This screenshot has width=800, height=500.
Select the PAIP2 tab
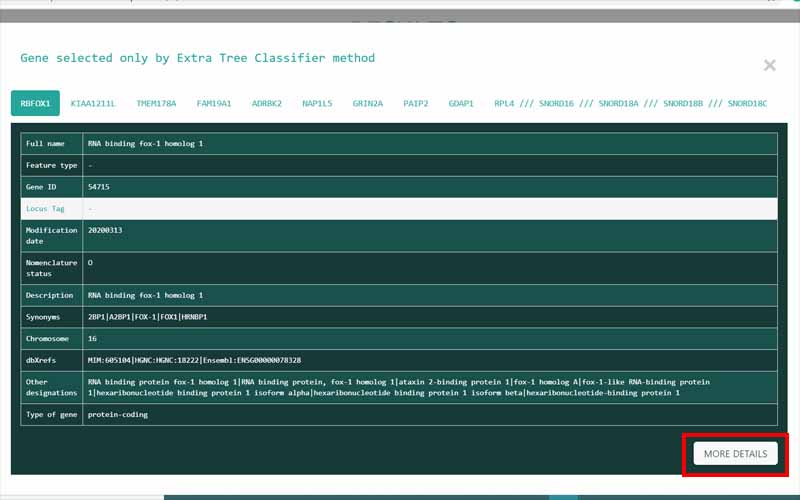416,103
